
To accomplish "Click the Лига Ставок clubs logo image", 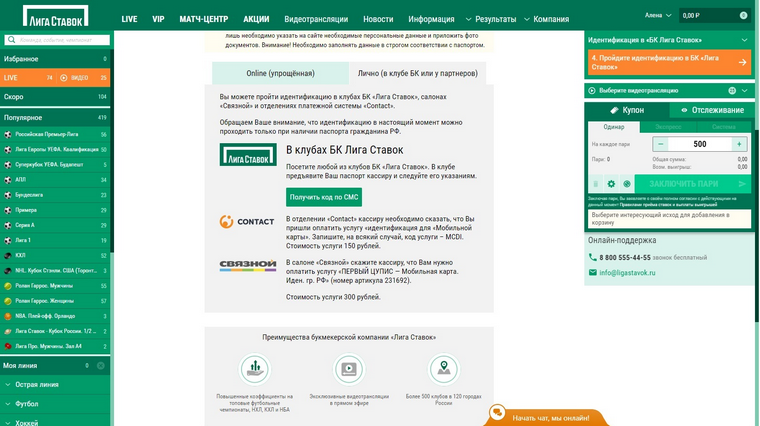I will click(x=248, y=154).
